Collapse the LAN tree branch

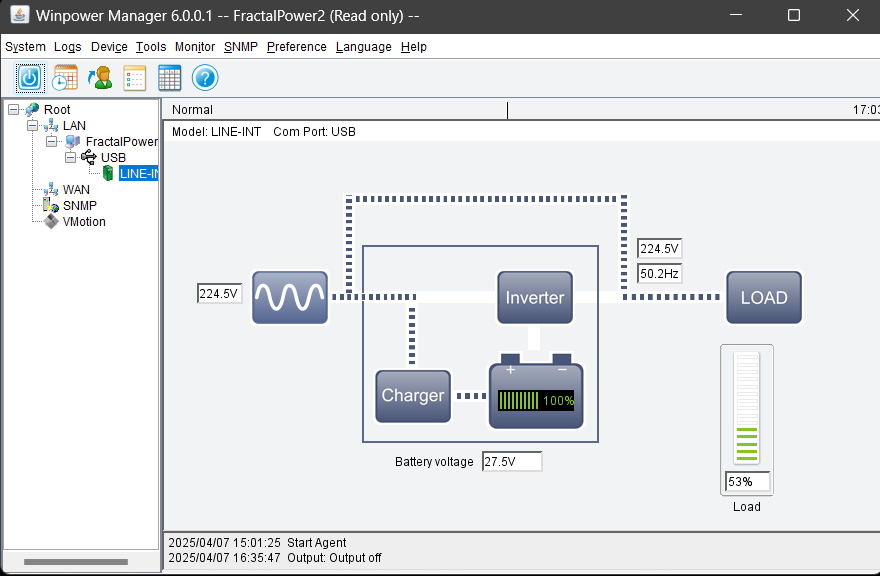tap(32, 126)
